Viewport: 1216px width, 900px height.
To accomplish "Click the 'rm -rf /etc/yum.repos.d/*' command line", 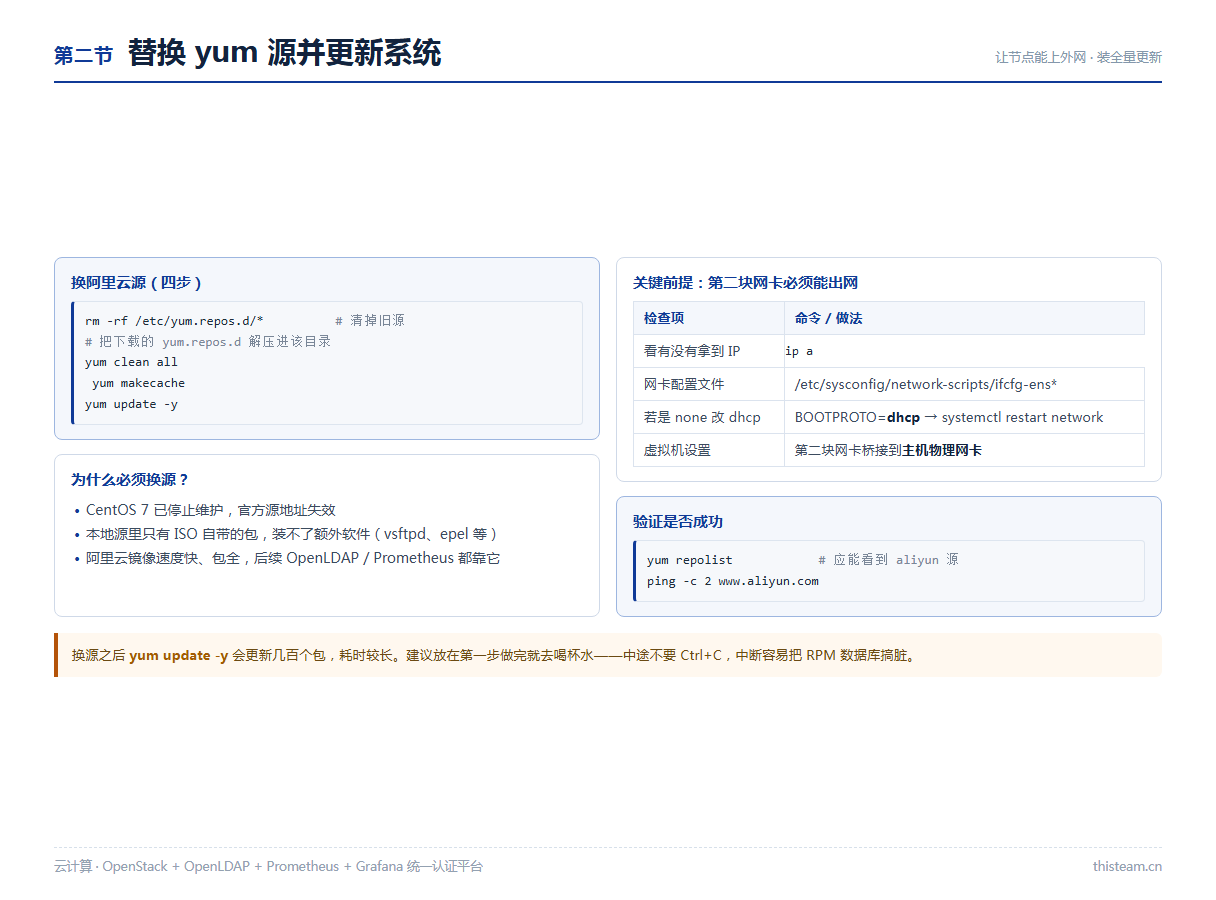I will 174,320.
